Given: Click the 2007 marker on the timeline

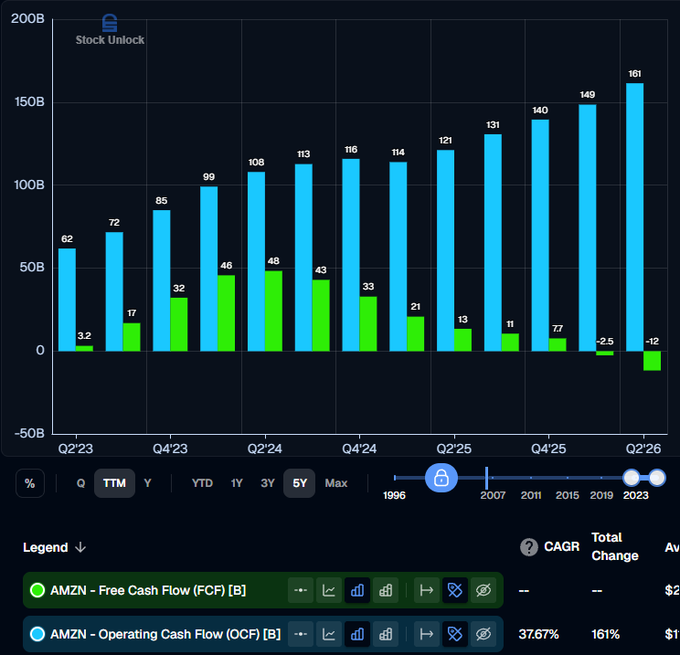Looking at the screenshot, I should point(493,495).
